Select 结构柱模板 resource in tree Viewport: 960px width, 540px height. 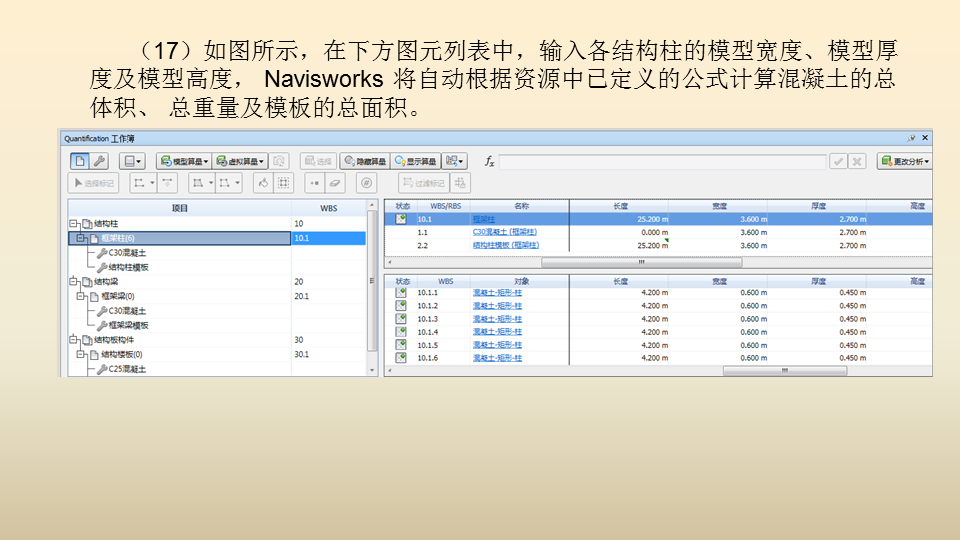pyautogui.click(x=129, y=267)
